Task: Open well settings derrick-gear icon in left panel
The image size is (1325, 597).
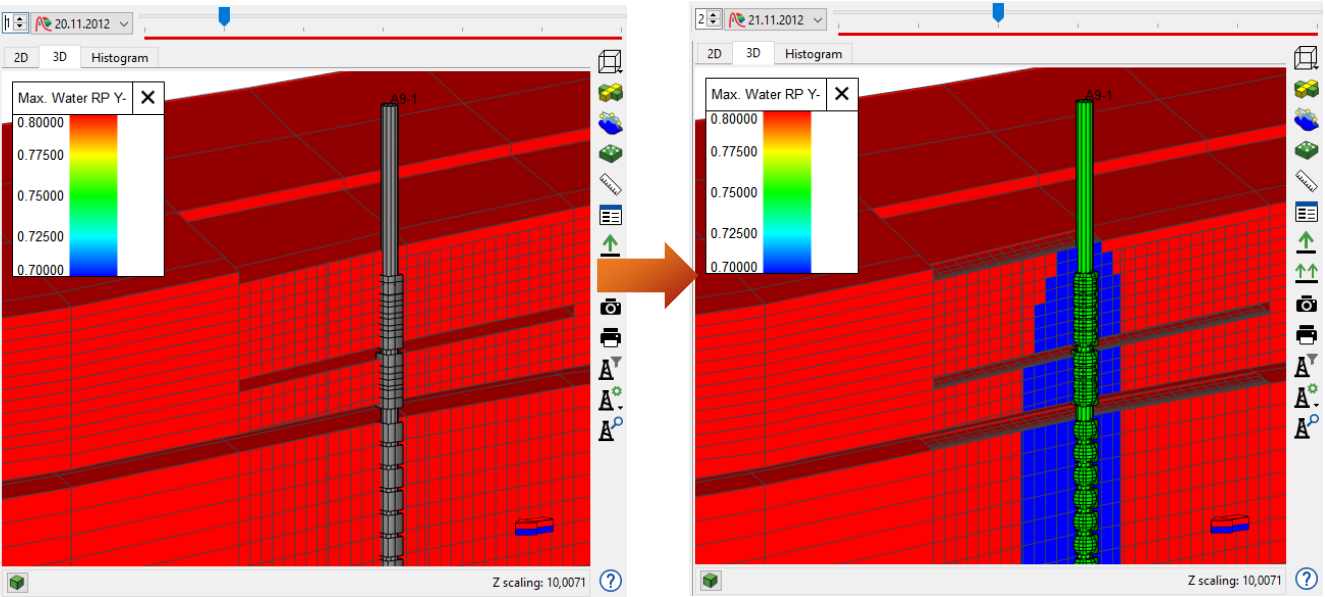Action: click(610, 398)
